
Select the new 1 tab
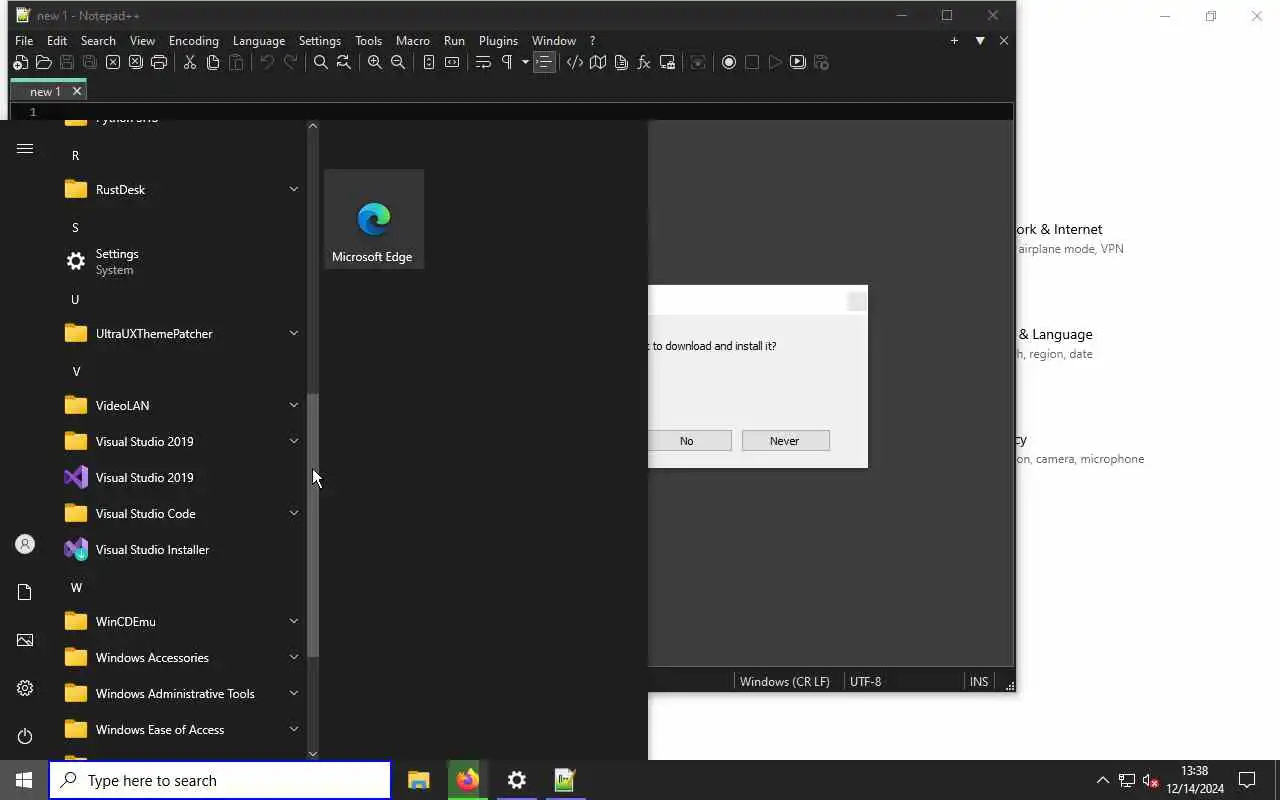click(x=45, y=91)
